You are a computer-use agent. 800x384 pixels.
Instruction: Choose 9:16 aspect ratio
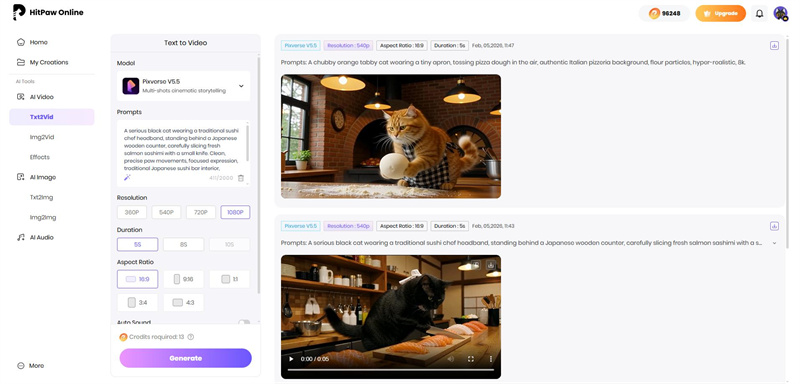[183, 279]
